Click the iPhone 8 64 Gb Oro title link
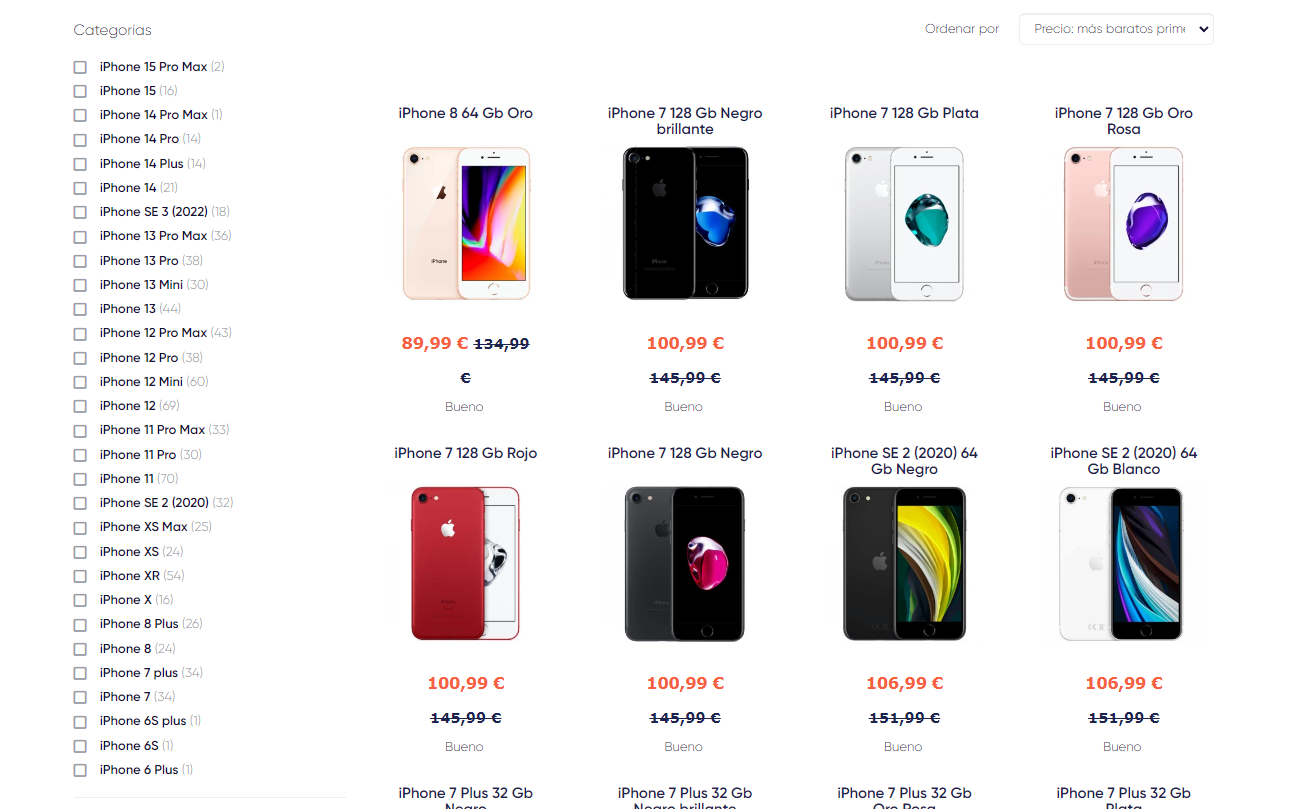Viewport: 1296px width, 809px height. pyautogui.click(x=466, y=113)
